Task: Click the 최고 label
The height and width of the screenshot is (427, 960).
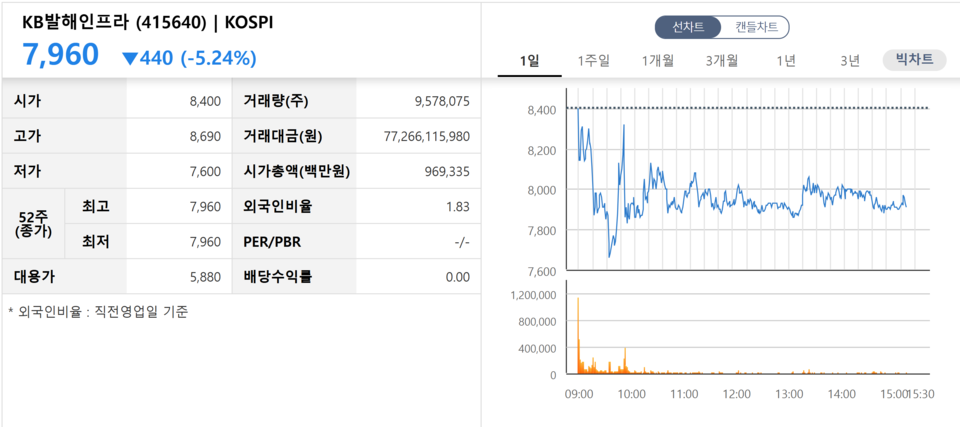Action: (96, 207)
